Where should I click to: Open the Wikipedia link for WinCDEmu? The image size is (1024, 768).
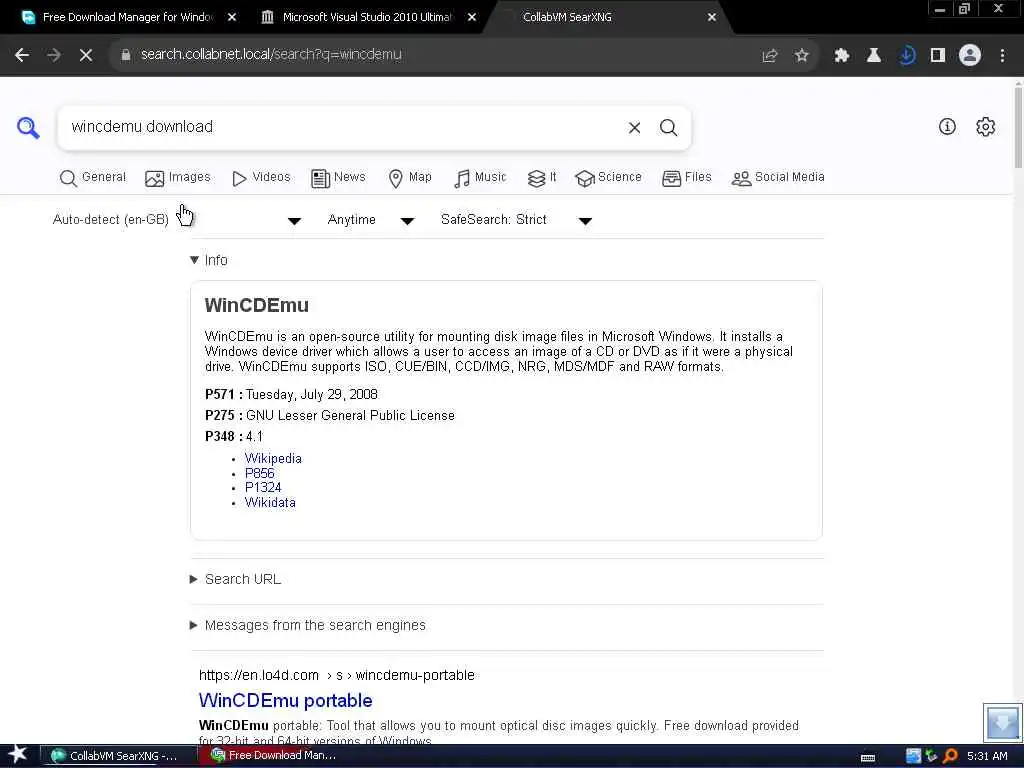[273, 458]
